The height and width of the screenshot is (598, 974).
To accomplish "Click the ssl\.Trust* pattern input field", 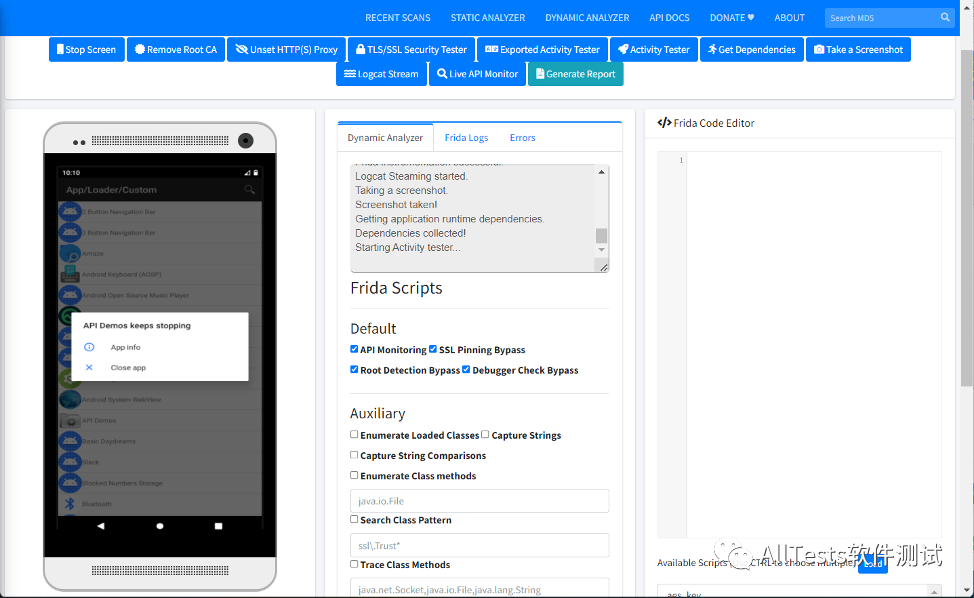I will click(480, 545).
